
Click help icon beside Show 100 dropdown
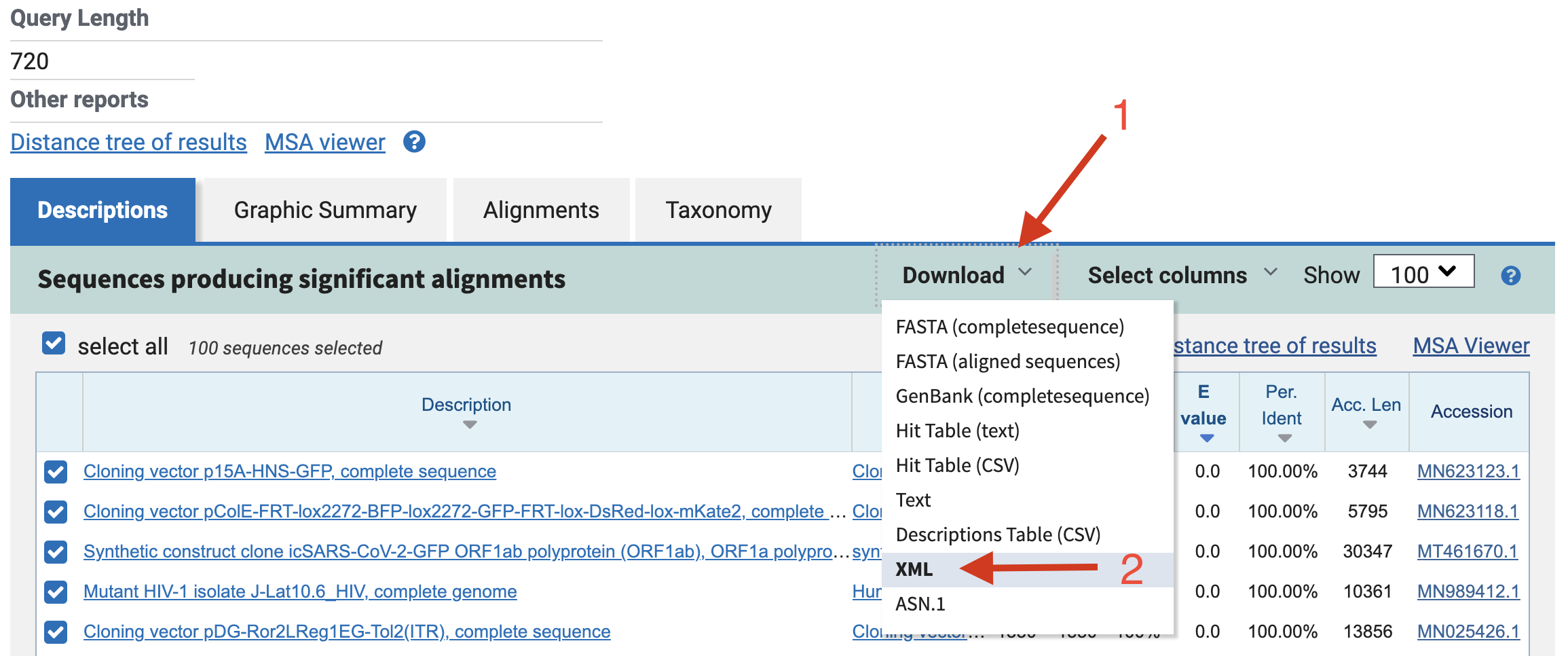pos(1510,276)
